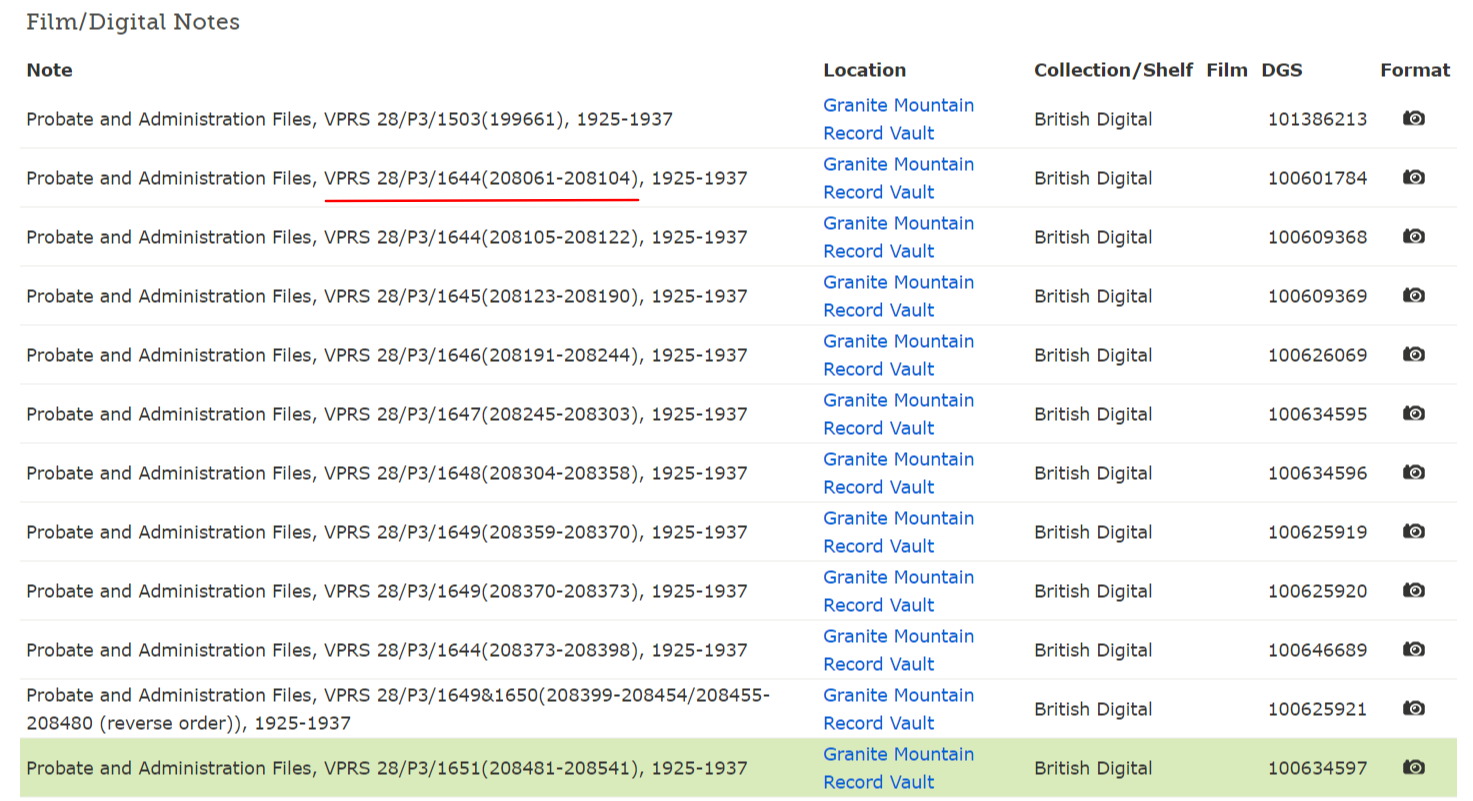This screenshot has width=1473, height=801.
Task: Open Granite Mountain Record Vault link for 1503(199661)
Action: 897,119
